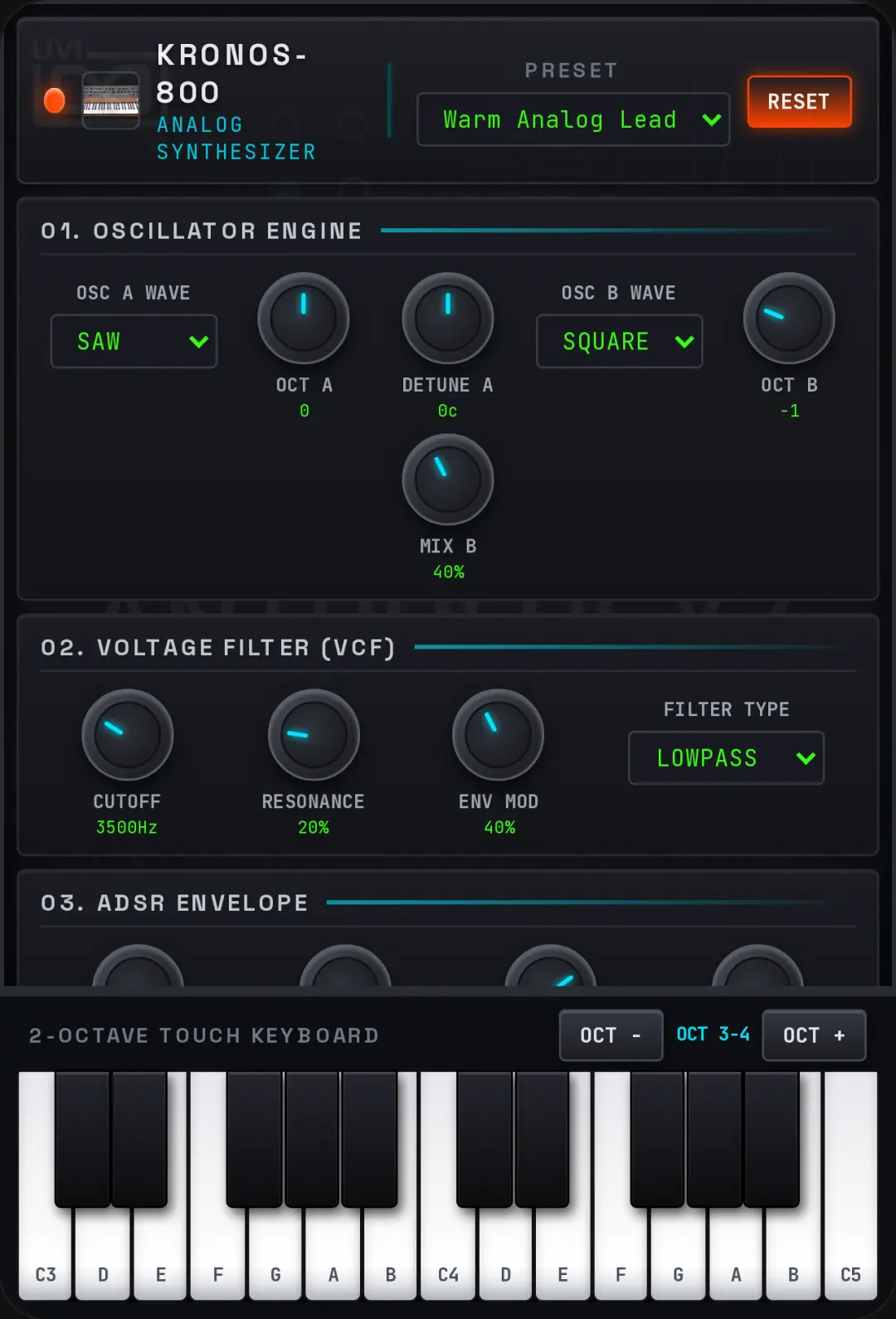Image resolution: width=896 pixels, height=1319 pixels.
Task: Open the OSC A WAVE dropdown set to SAW
Action: [x=134, y=341]
